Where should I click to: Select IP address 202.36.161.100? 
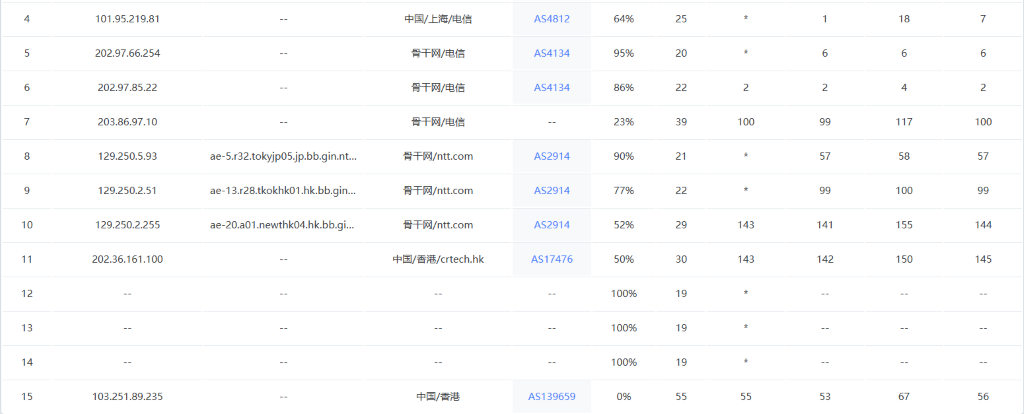(127, 259)
